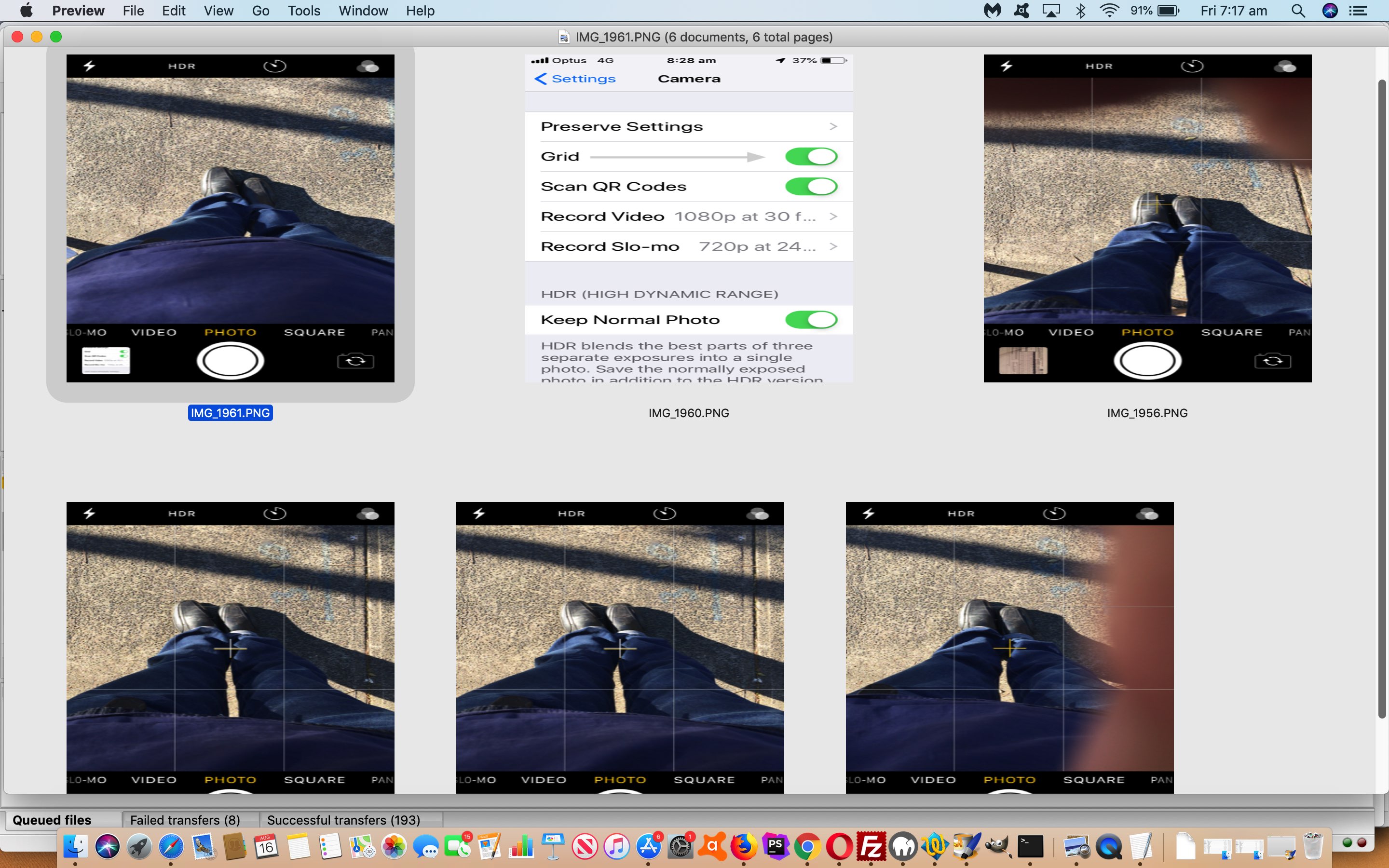1389x868 pixels.
Task: Click the Siri icon in the menu bar
Action: pyautogui.click(x=1329, y=11)
